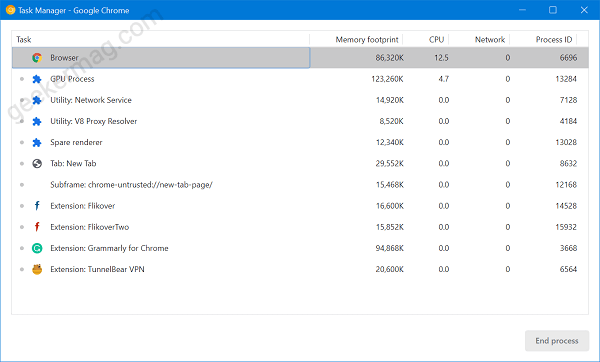Image resolution: width=600 pixels, height=362 pixels.
Task: Click memory value 16,600K
Action: click(x=390, y=206)
